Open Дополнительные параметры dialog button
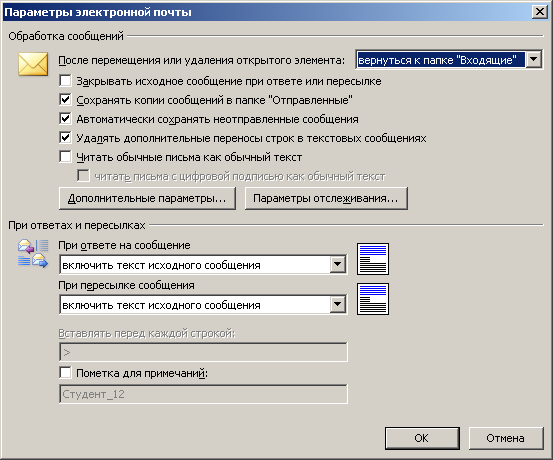 (x=147, y=199)
